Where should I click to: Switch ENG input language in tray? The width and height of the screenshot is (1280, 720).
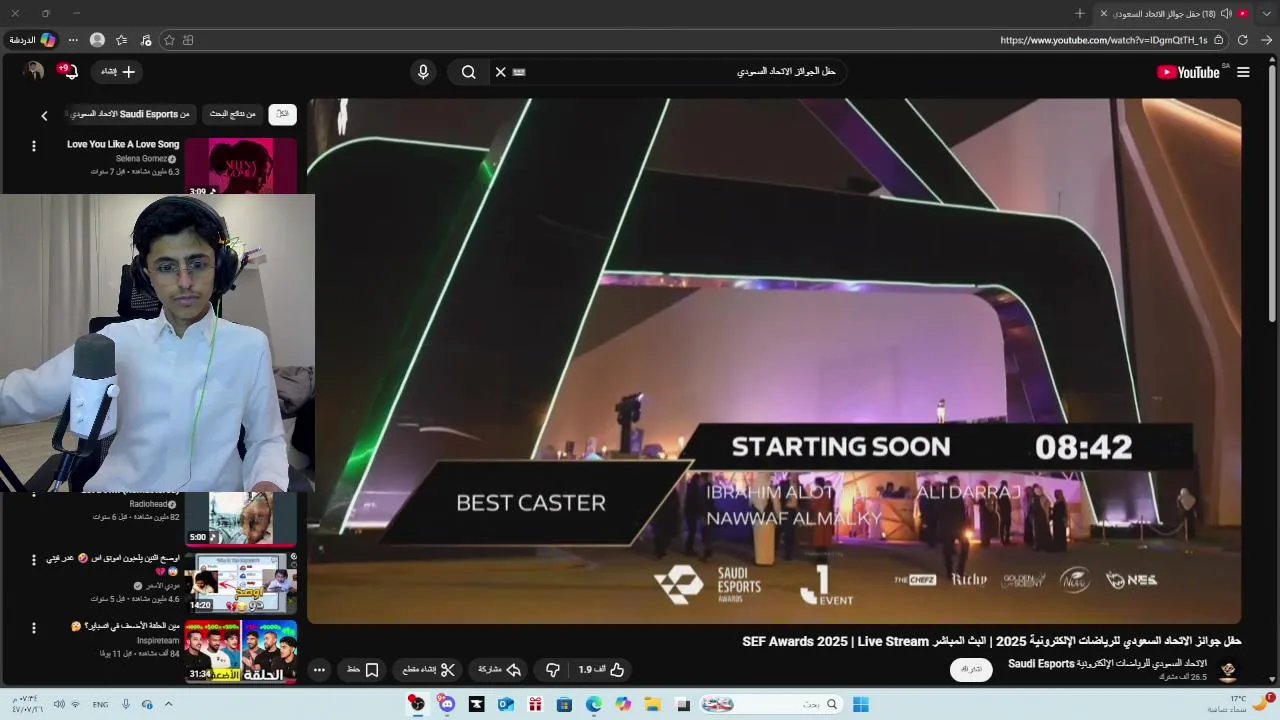(x=101, y=704)
